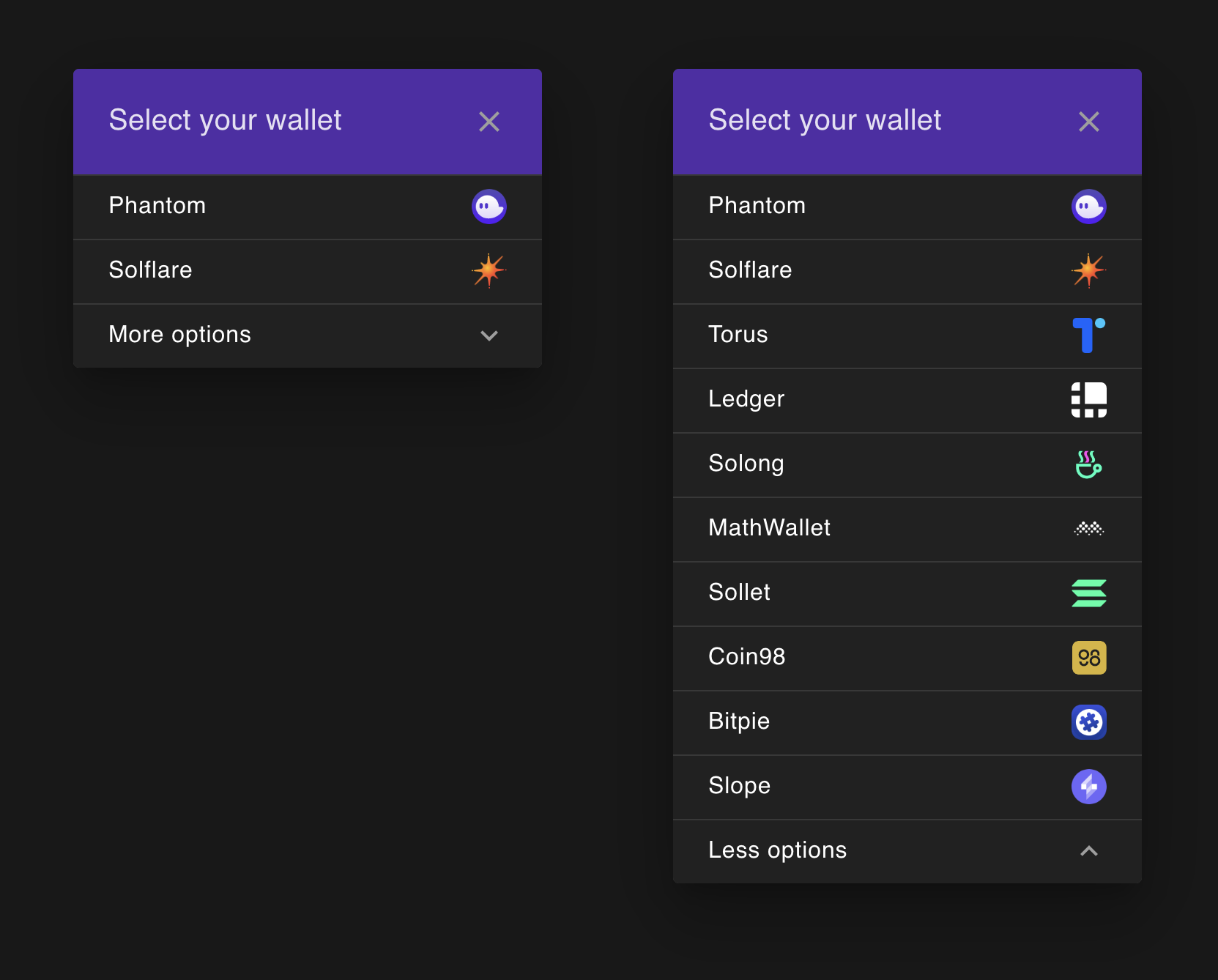Image resolution: width=1218 pixels, height=980 pixels.
Task: Select Solflare in the expanded wallet list
Action: pyautogui.click(x=907, y=272)
